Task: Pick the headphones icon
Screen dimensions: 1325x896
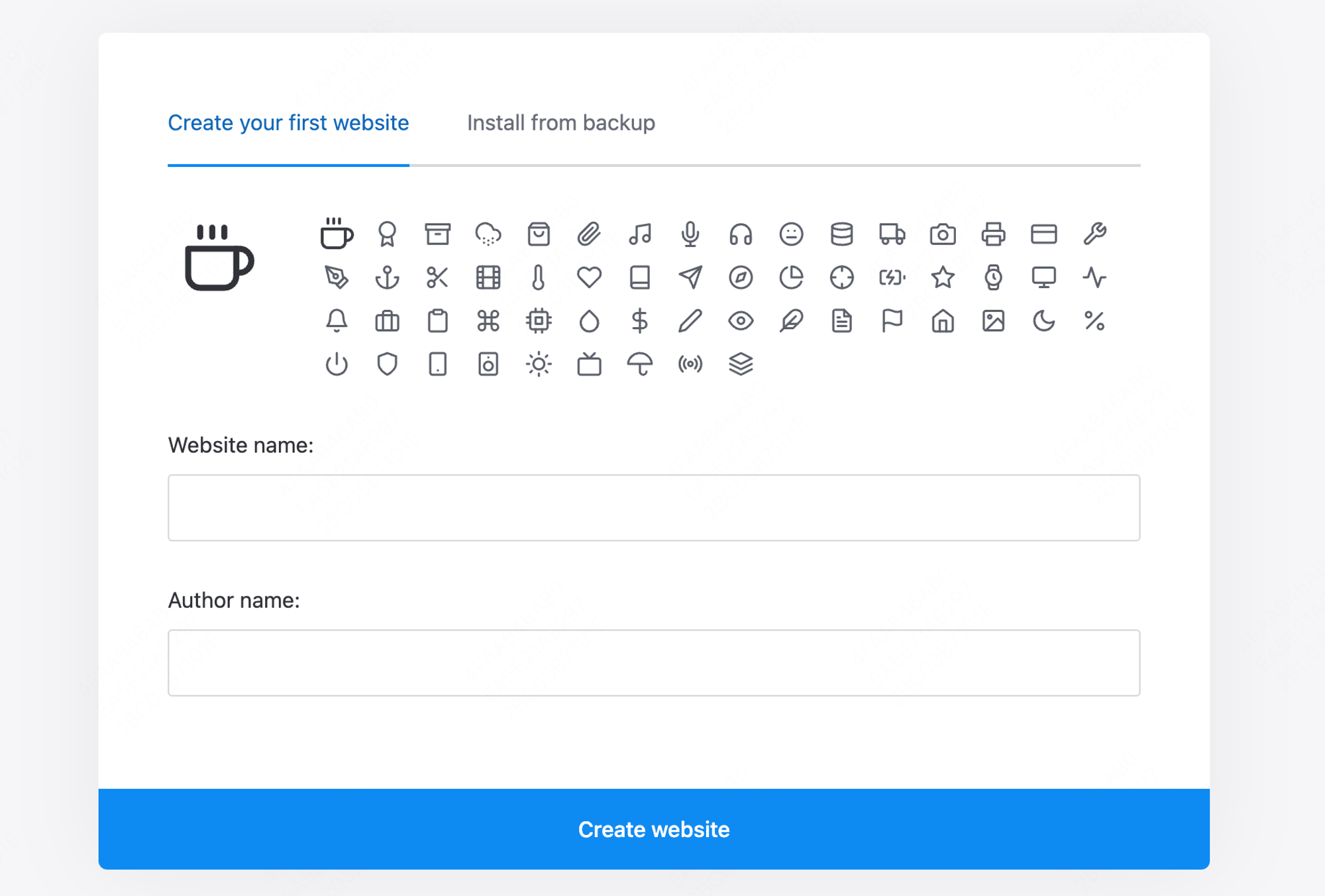Action: (x=741, y=234)
